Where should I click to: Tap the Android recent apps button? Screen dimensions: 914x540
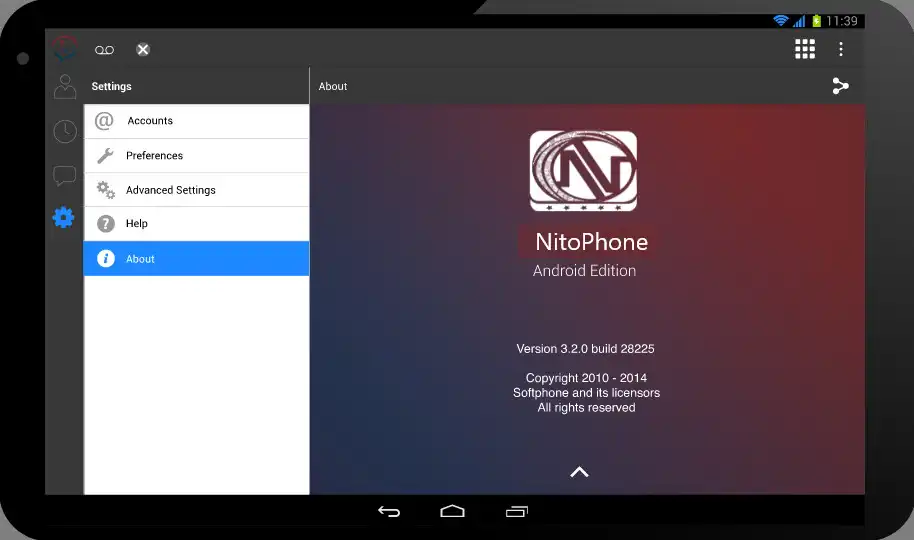pyautogui.click(x=516, y=511)
